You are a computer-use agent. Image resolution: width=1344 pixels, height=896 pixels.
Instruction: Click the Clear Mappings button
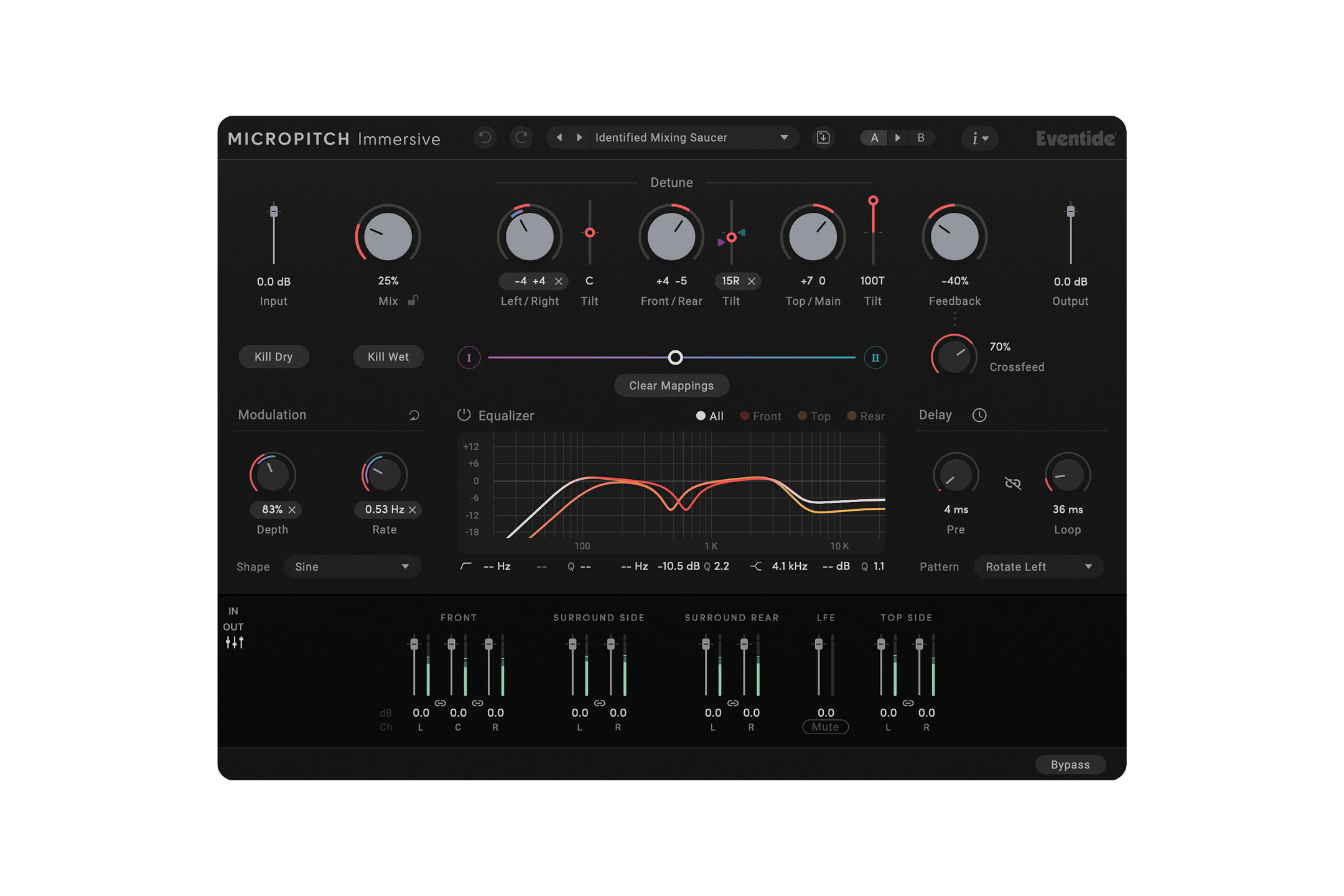pos(671,386)
